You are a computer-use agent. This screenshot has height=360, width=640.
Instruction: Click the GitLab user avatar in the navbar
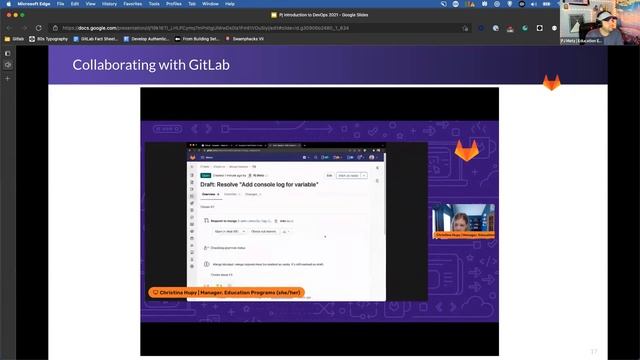click(373, 158)
